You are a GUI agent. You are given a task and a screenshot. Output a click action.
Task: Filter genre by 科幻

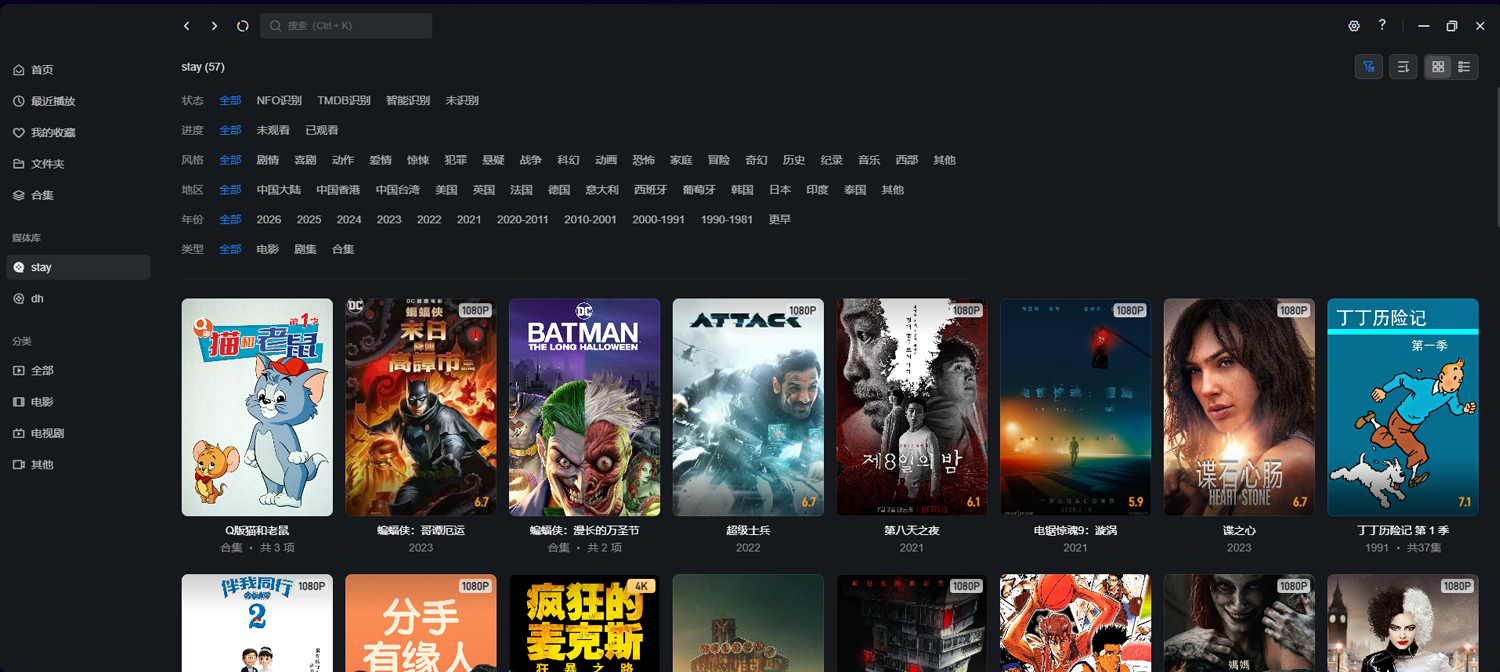click(568, 160)
